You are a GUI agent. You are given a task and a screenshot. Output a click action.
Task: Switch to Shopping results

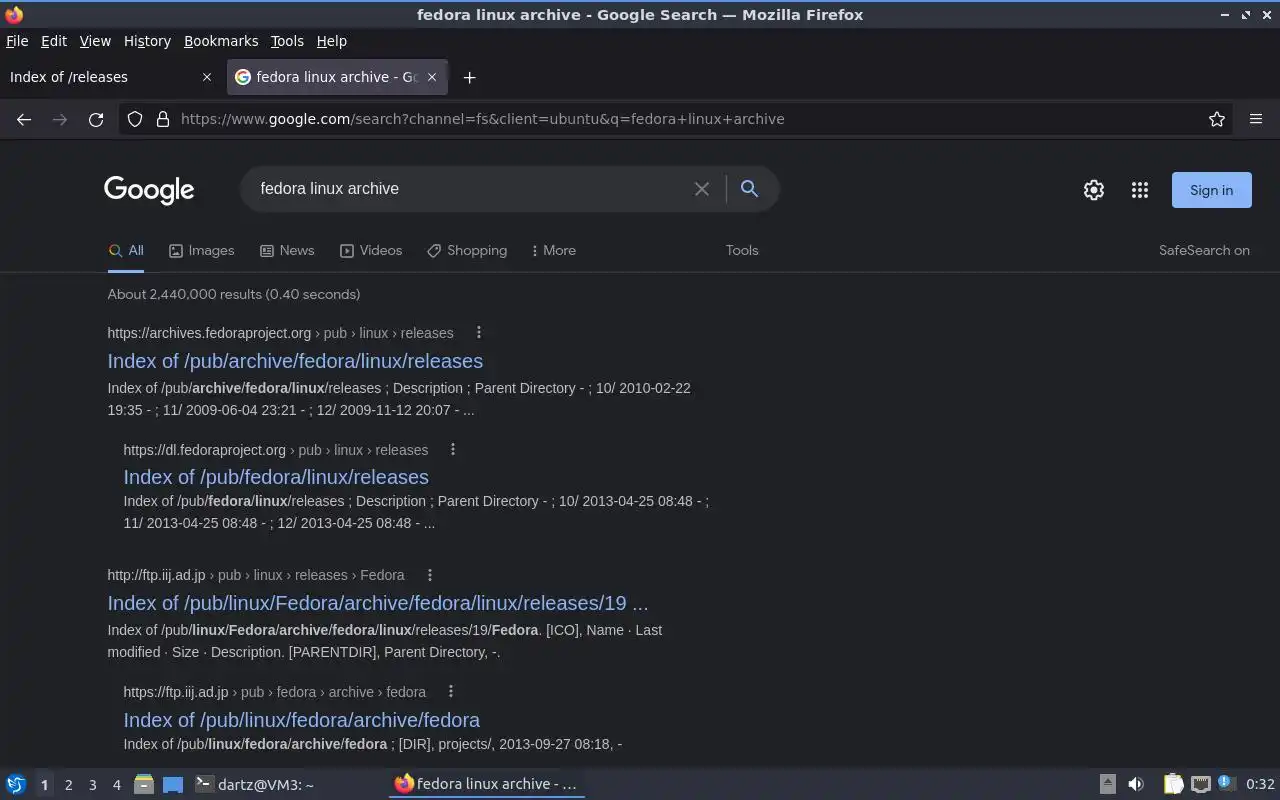click(x=467, y=250)
